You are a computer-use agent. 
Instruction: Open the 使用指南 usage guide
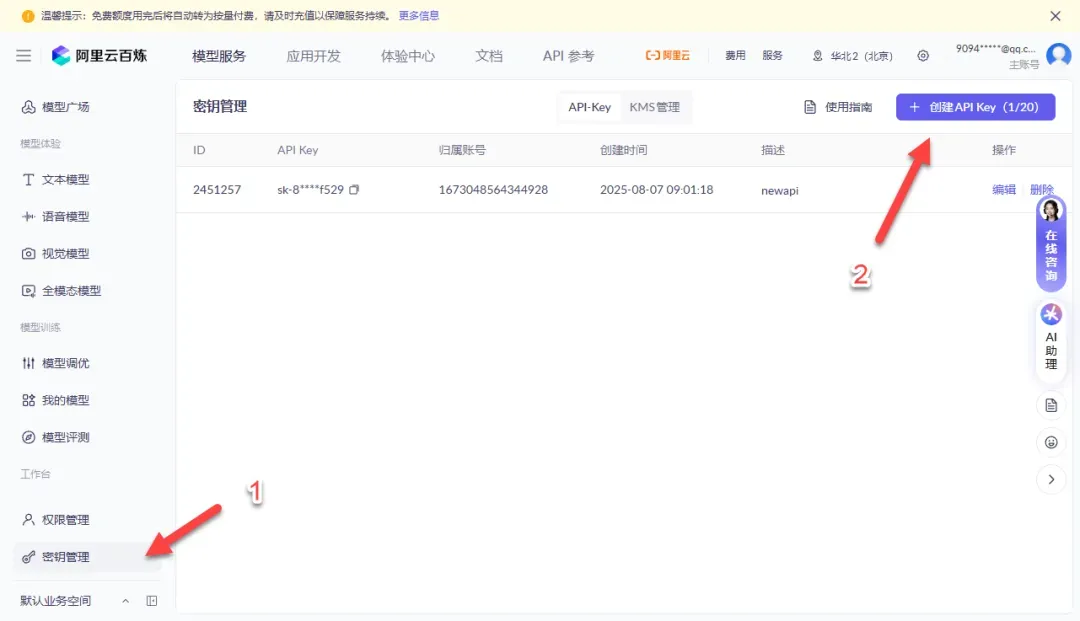coord(838,107)
